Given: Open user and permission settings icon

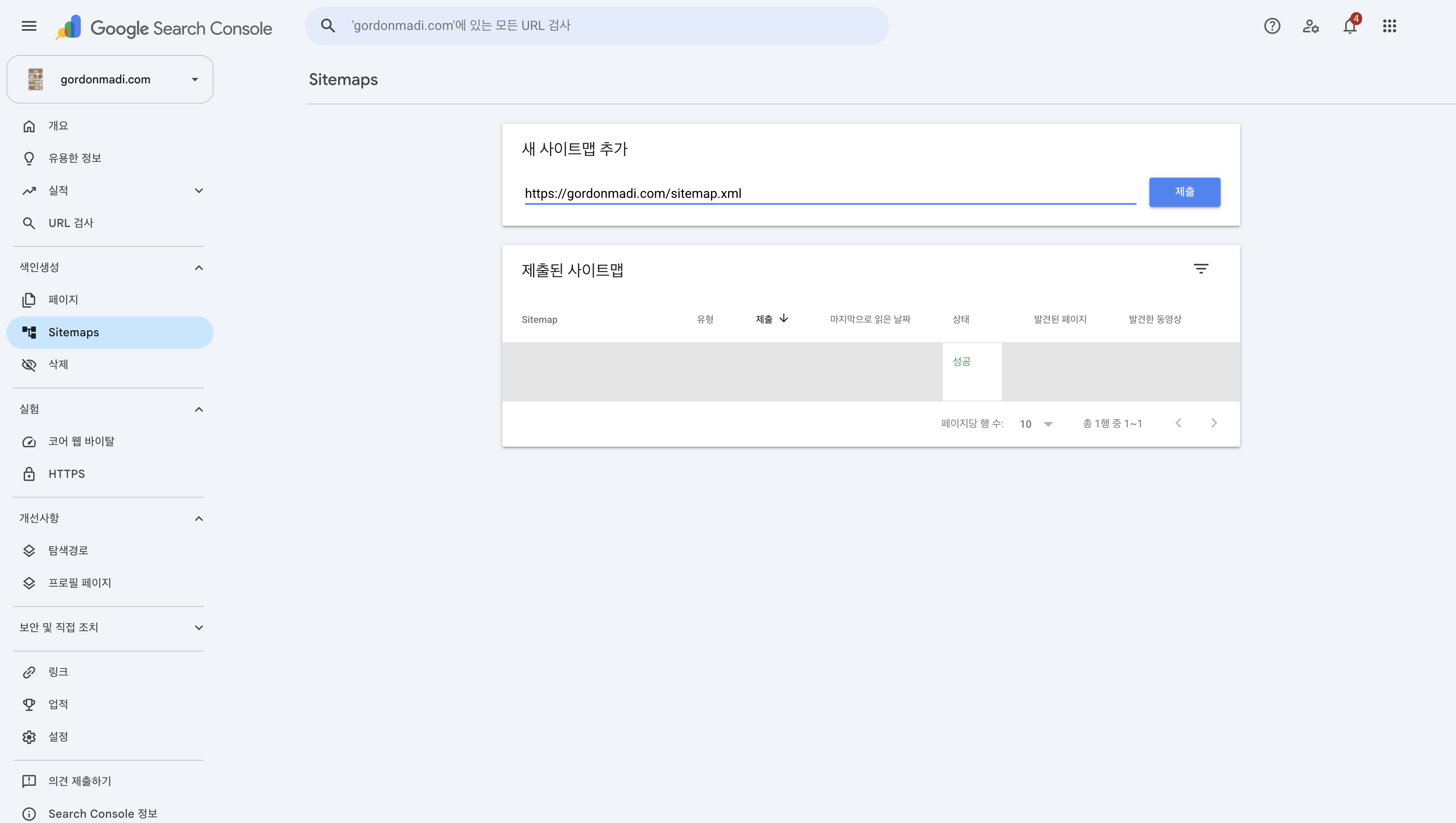Looking at the screenshot, I should (1311, 26).
